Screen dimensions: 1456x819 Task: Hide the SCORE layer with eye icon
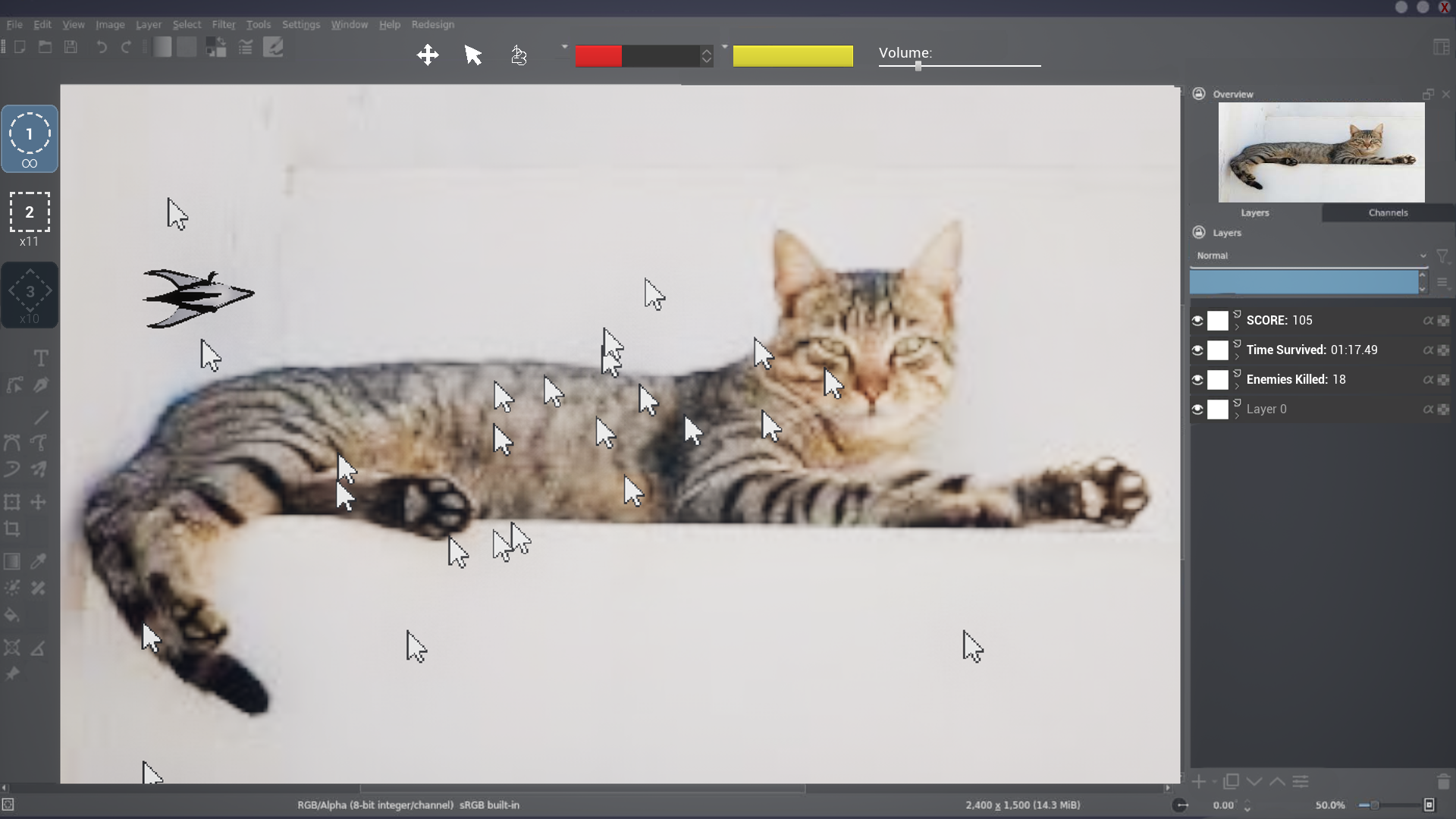tap(1197, 321)
